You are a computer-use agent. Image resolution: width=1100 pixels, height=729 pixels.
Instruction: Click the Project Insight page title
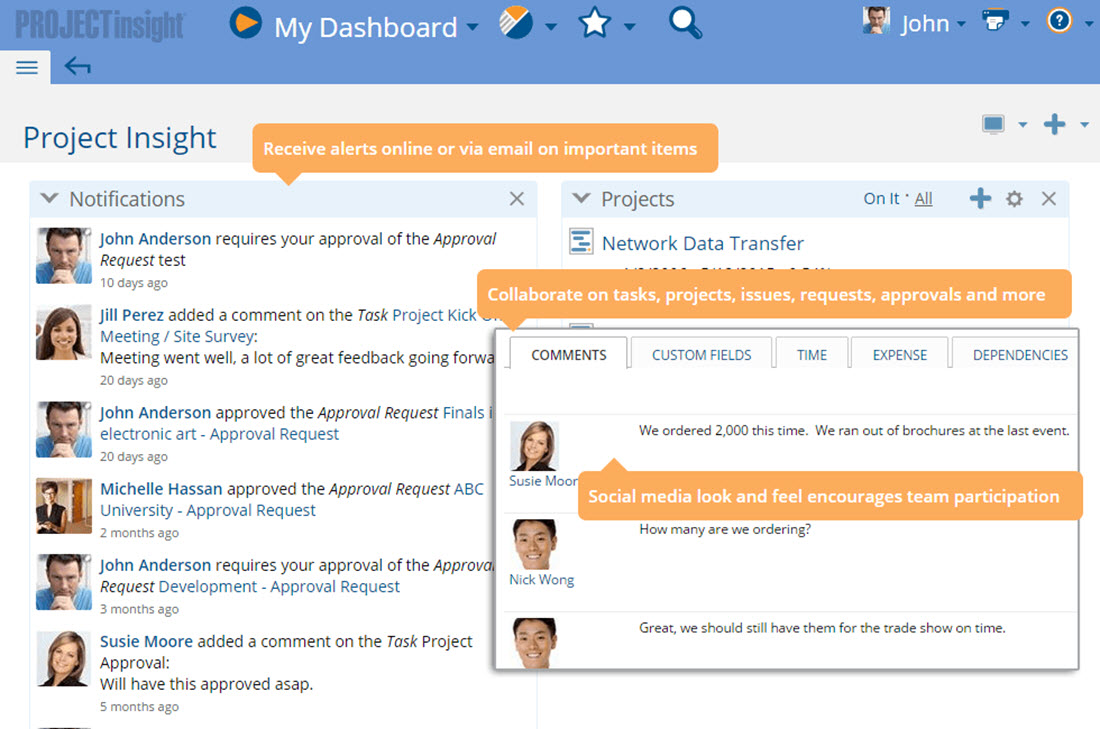pos(120,138)
